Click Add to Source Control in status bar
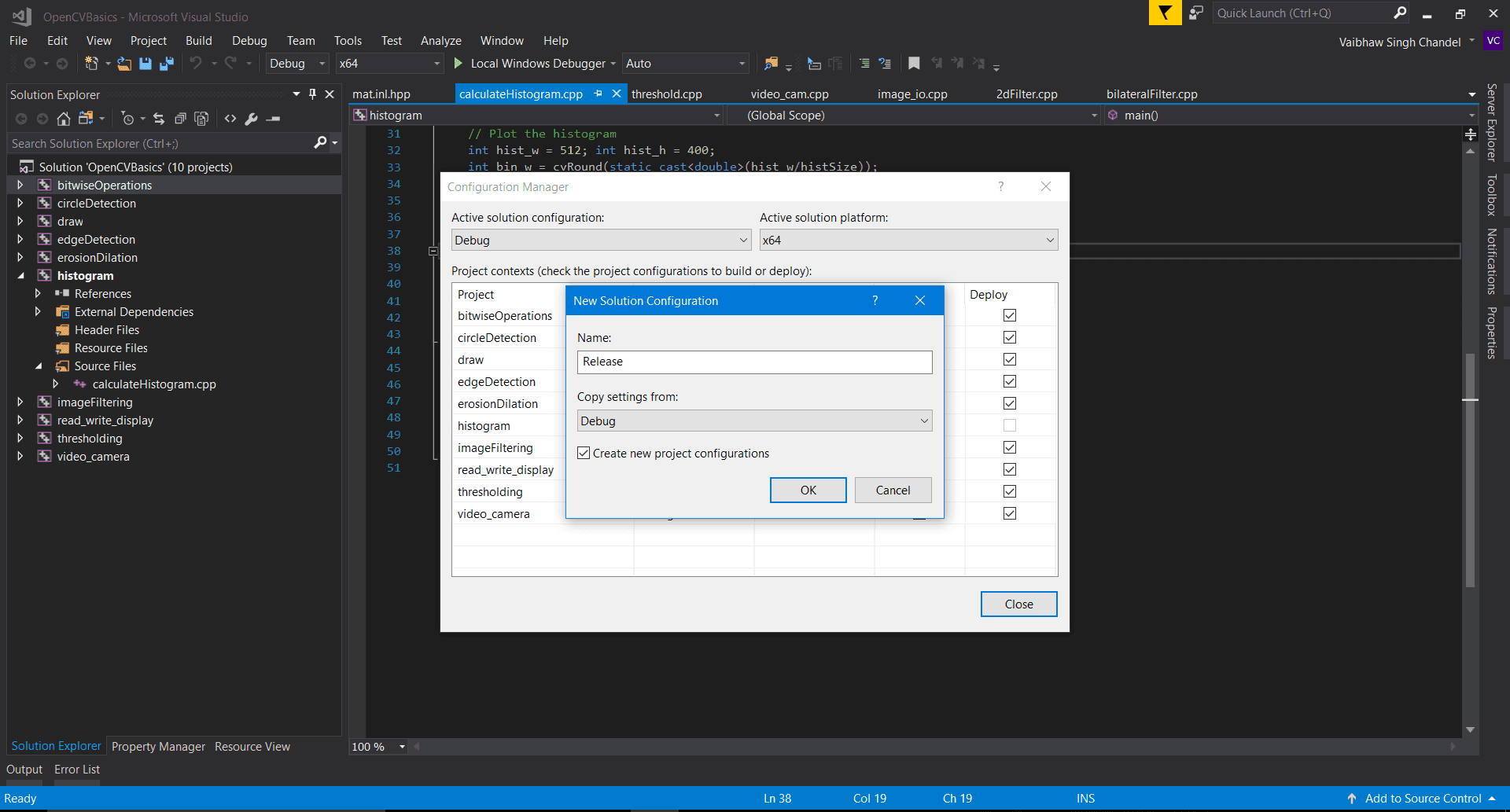This screenshot has width=1510, height=812. [1423, 799]
